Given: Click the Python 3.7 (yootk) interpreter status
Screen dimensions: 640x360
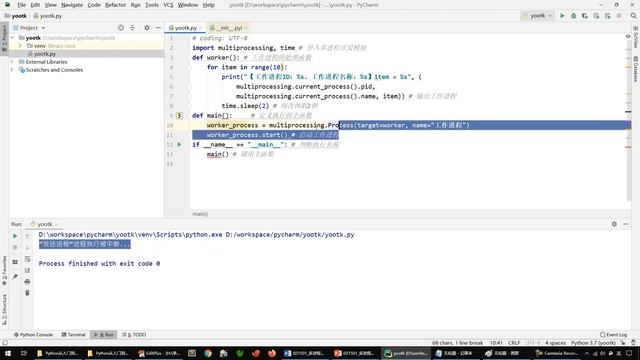Looking at the screenshot, I should (593, 343).
